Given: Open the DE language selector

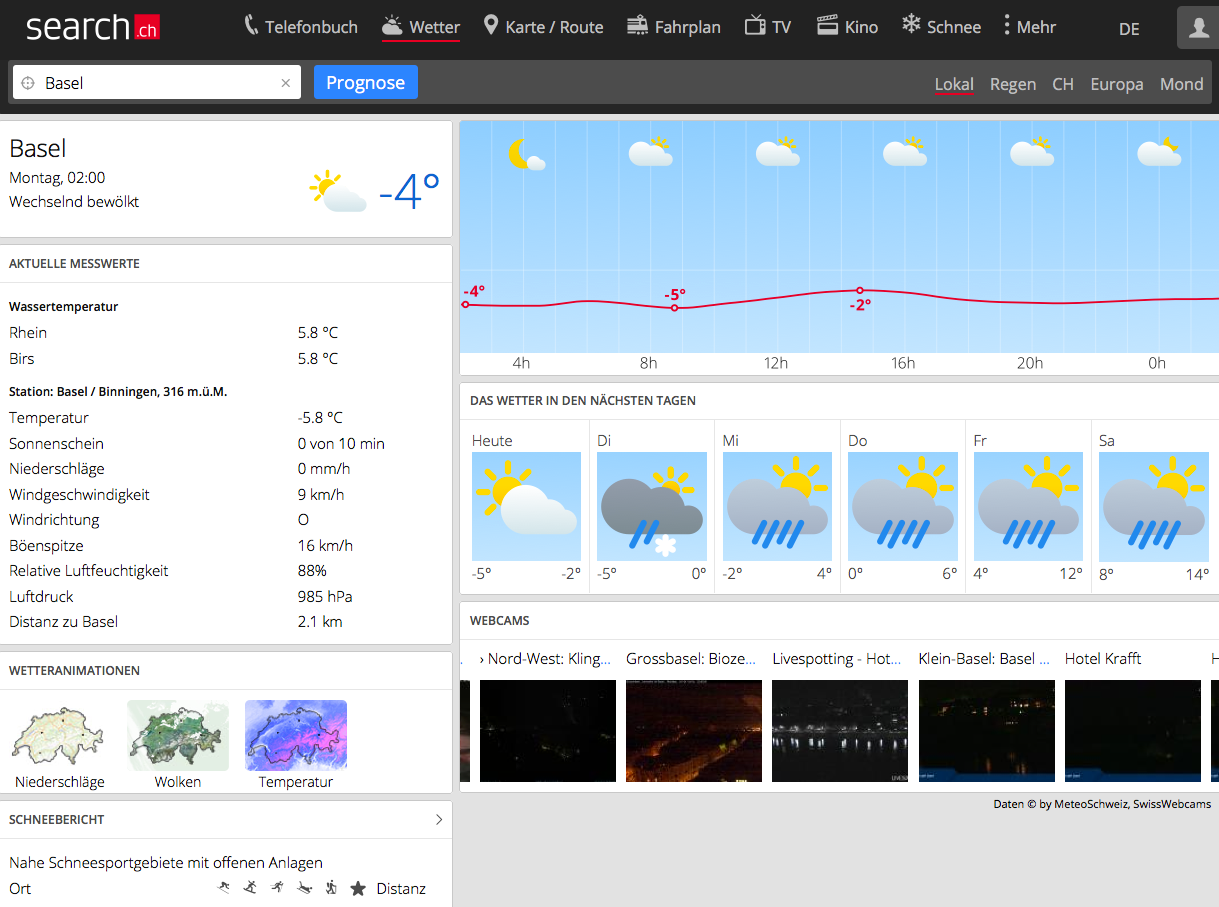Looking at the screenshot, I should click(x=1129, y=29).
